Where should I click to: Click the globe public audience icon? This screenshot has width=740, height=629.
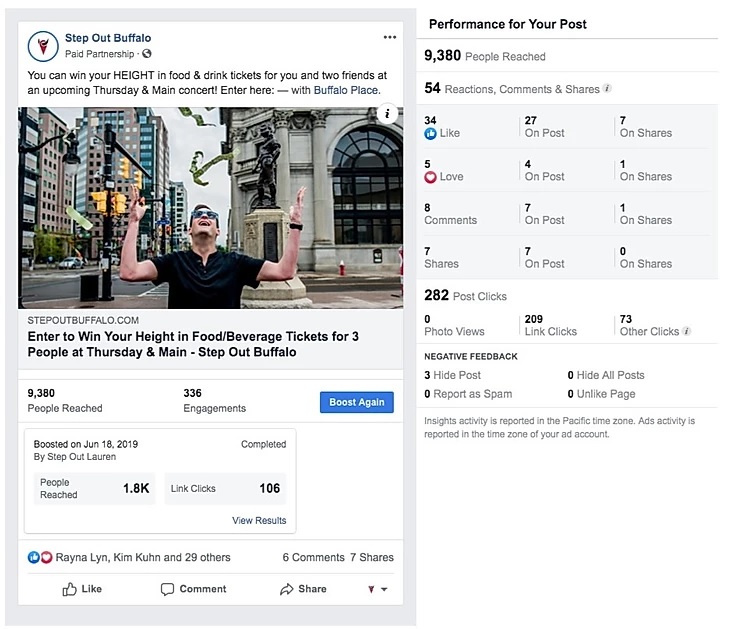(x=147, y=54)
